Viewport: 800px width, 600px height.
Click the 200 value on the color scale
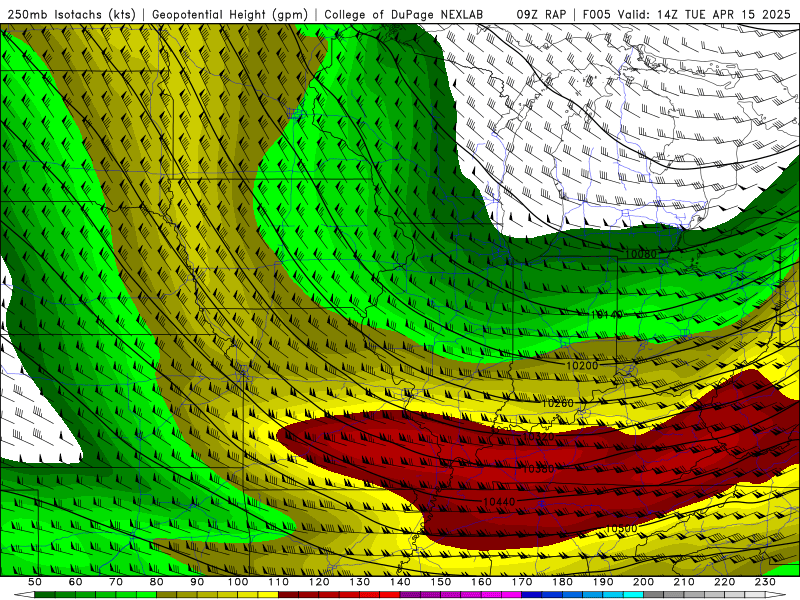[644, 582]
